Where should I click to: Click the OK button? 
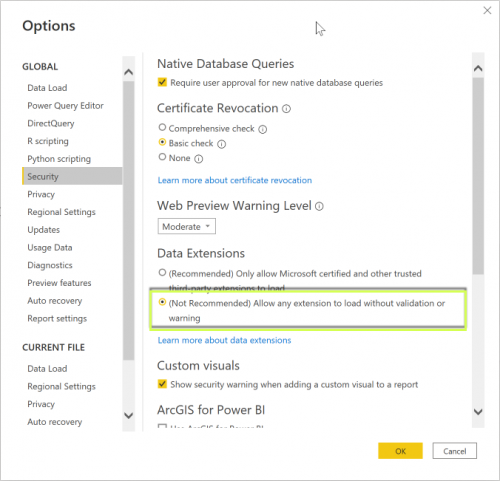coord(400,451)
